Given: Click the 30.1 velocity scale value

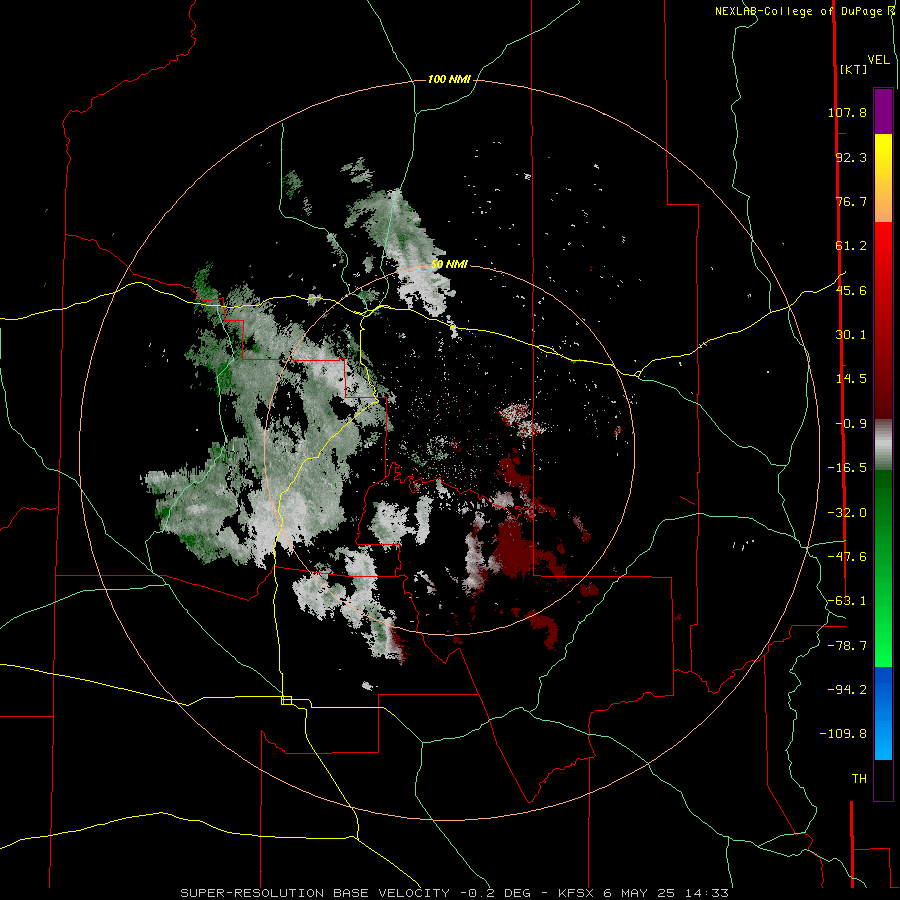Looking at the screenshot, I should click(x=851, y=335).
